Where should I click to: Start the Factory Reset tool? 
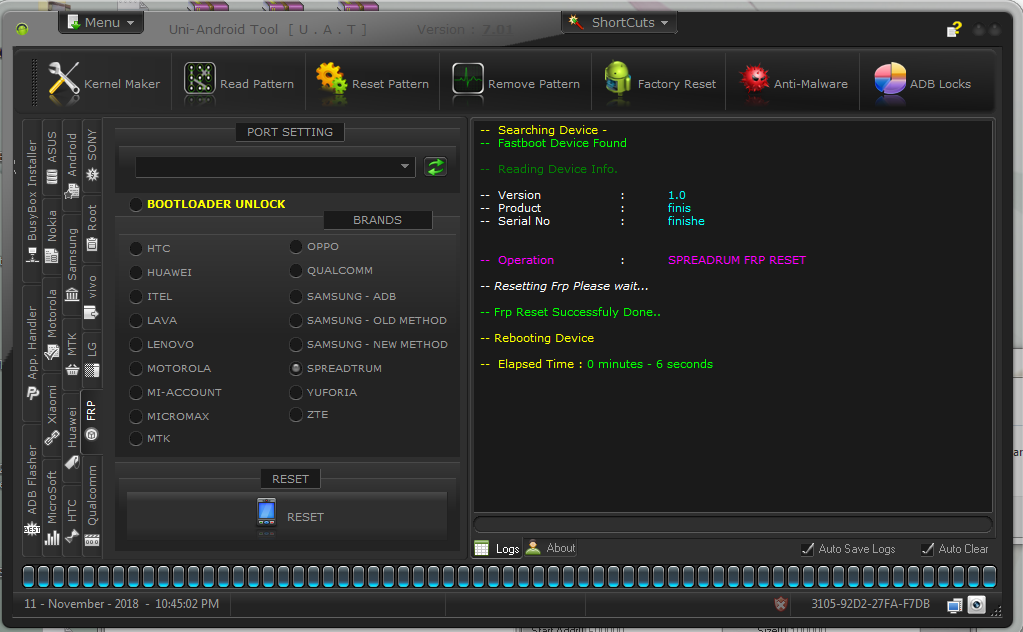(659, 83)
